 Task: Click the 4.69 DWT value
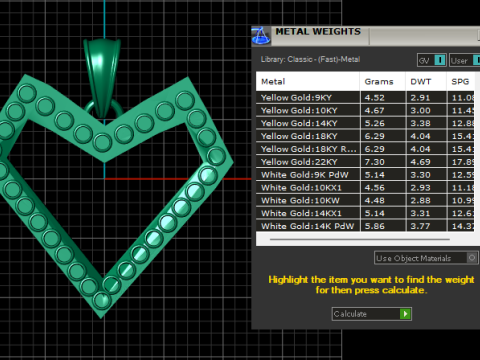click(420, 162)
